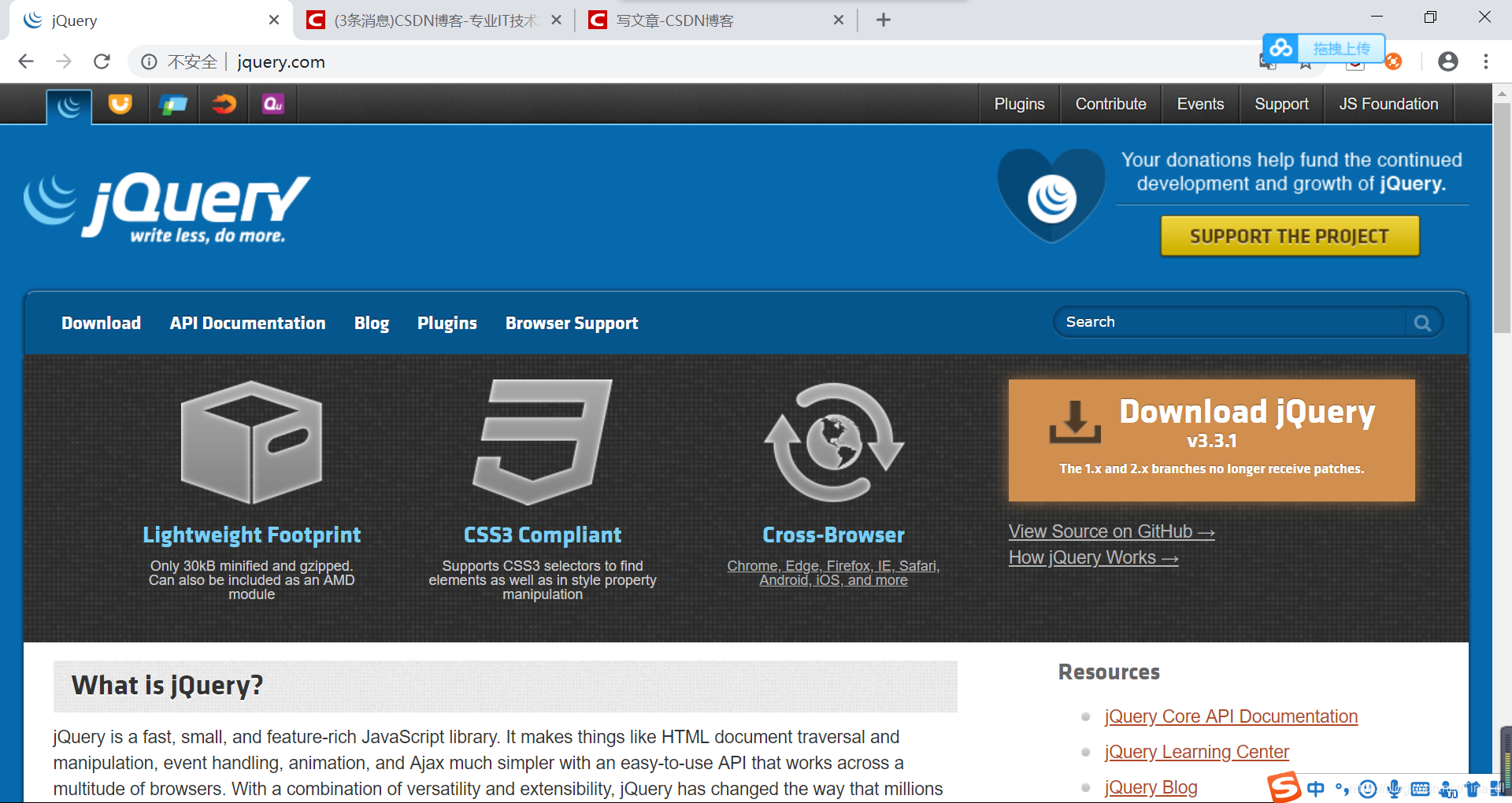Click Sogou microphone voice input icon

(x=1394, y=789)
